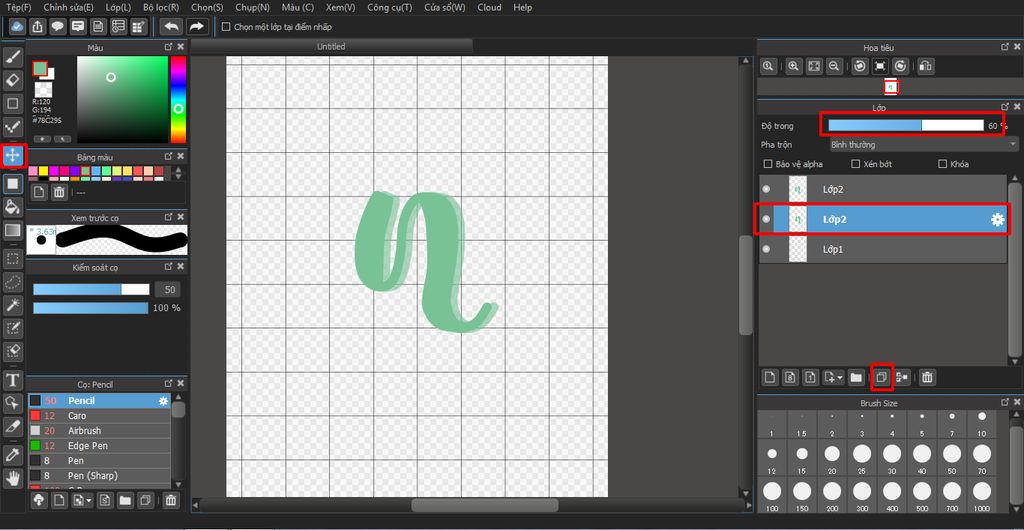Select the Hand pan tool
The image size is (1024, 530).
pyautogui.click(x=12, y=478)
